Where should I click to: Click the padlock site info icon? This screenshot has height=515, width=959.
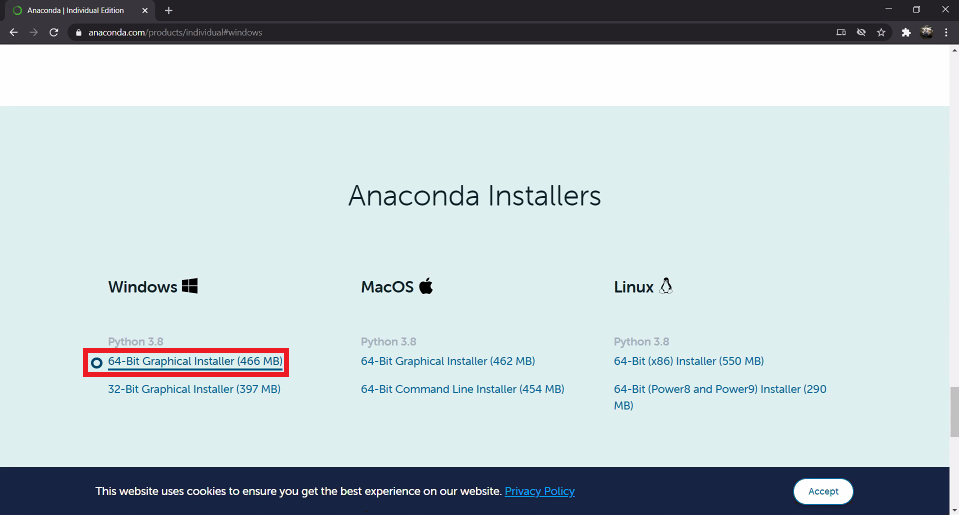(x=78, y=32)
